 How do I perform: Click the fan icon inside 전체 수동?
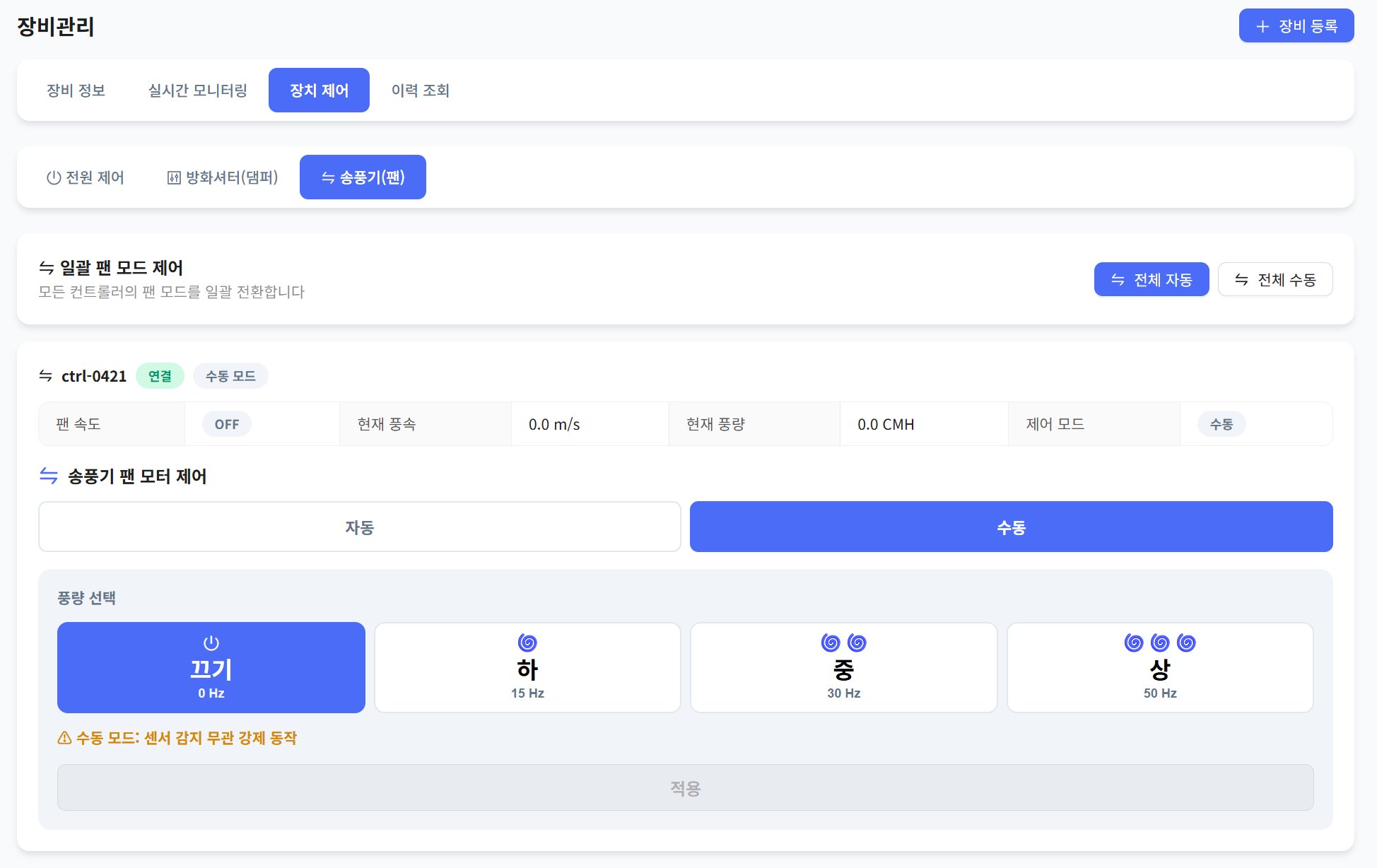pyautogui.click(x=1241, y=280)
